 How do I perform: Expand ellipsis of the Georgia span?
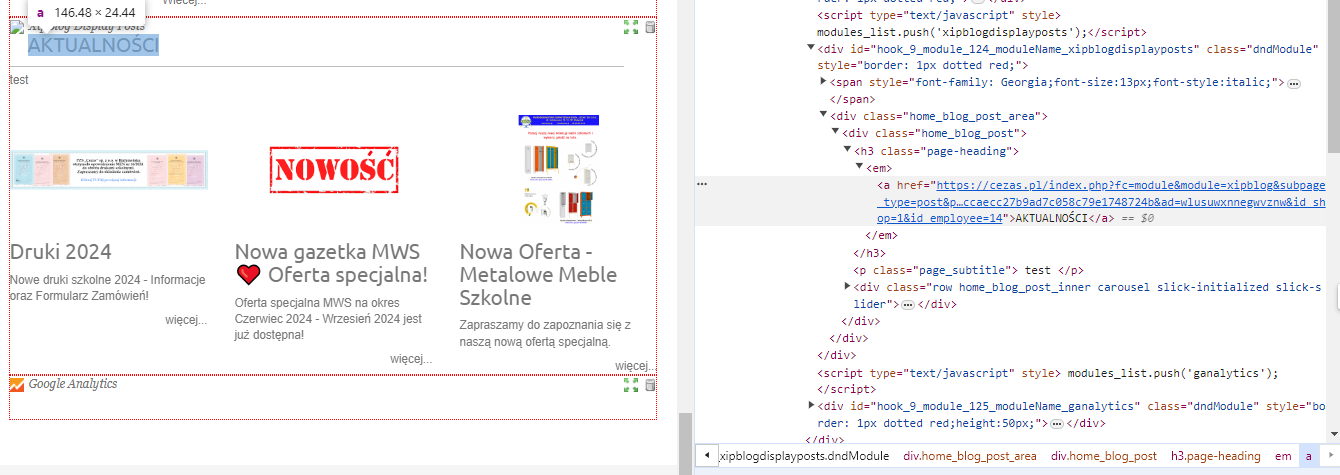point(1293,84)
